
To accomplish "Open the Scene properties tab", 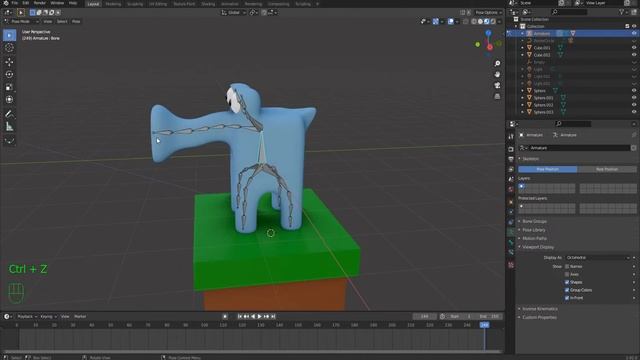I will pos(511,180).
